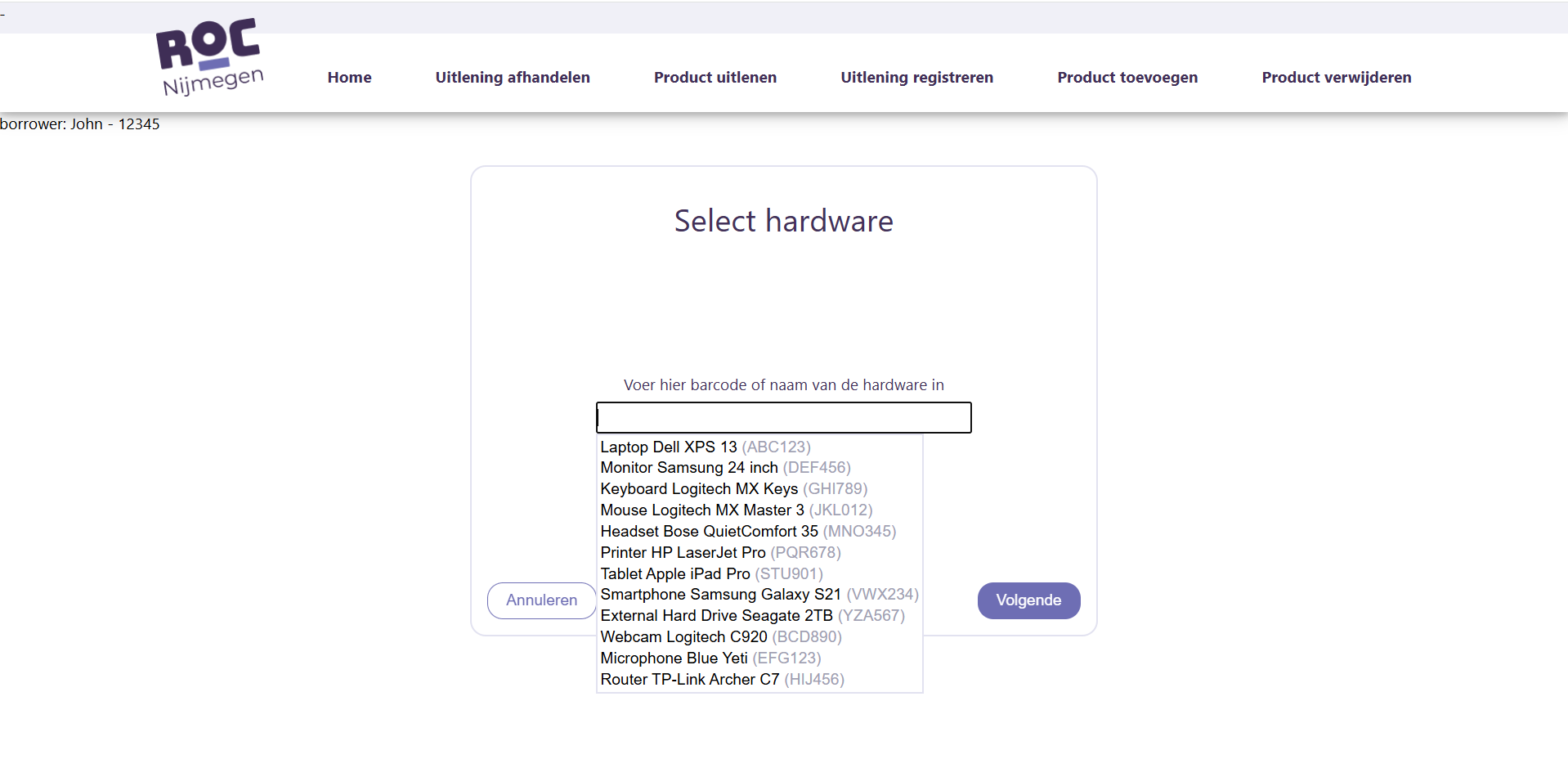The image size is (1568, 773).
Task: Pick Keyboard Logitech MX Keys suggestion
Action: [759, 489]
